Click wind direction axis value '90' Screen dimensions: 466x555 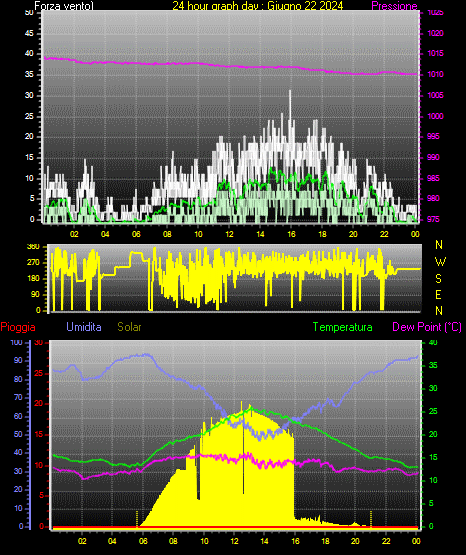(35, 294)
